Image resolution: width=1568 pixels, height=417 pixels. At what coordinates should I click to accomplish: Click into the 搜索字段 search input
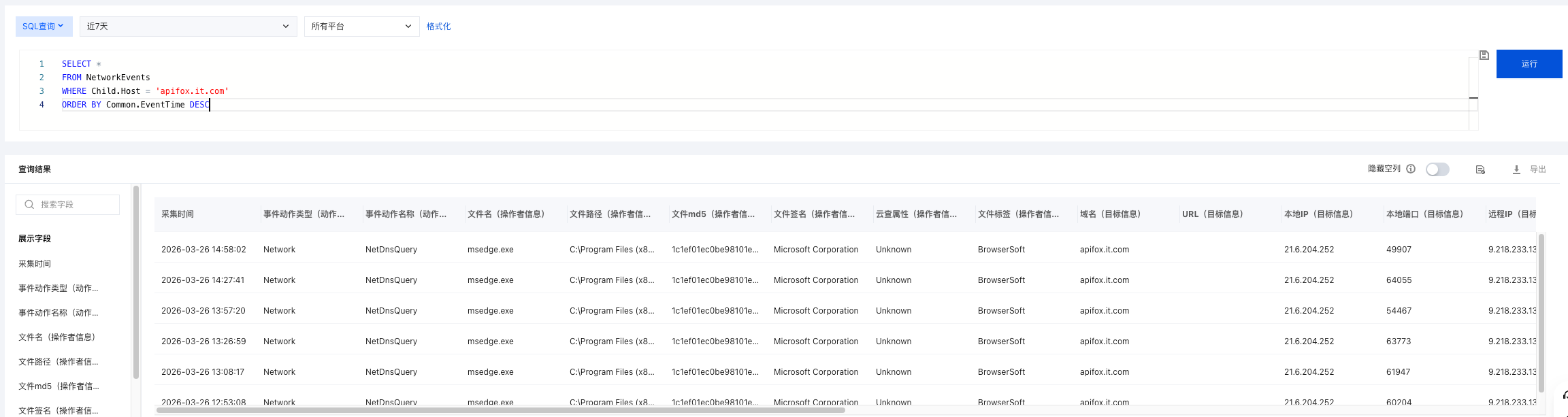pos(76,204)
